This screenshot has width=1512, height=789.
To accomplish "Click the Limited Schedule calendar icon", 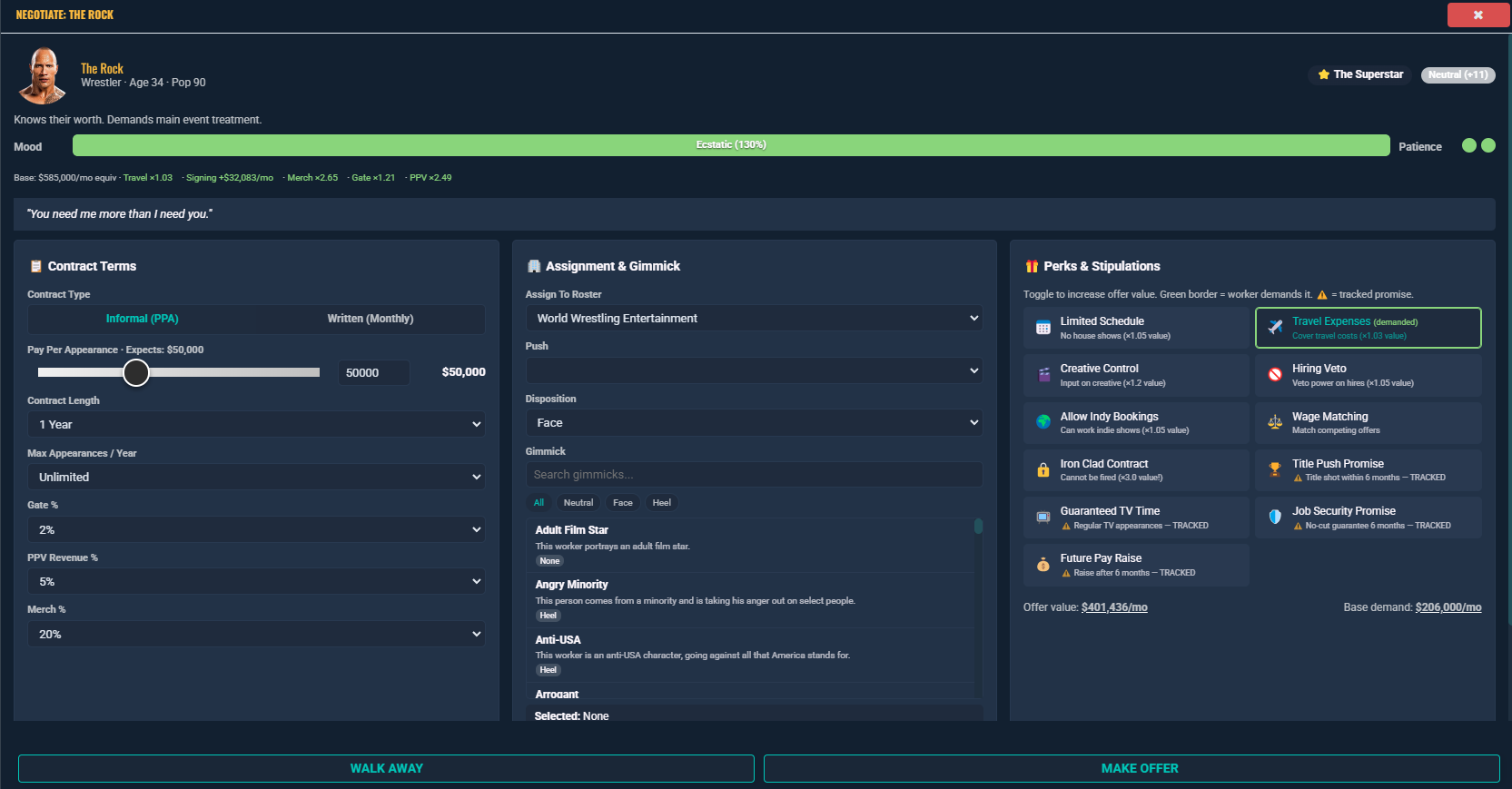I will pos(1043,328).
